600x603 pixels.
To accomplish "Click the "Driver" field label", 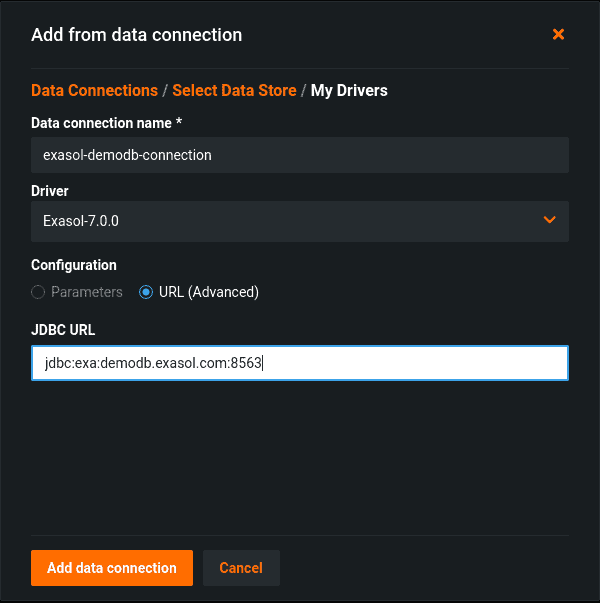I will [50, 190].
